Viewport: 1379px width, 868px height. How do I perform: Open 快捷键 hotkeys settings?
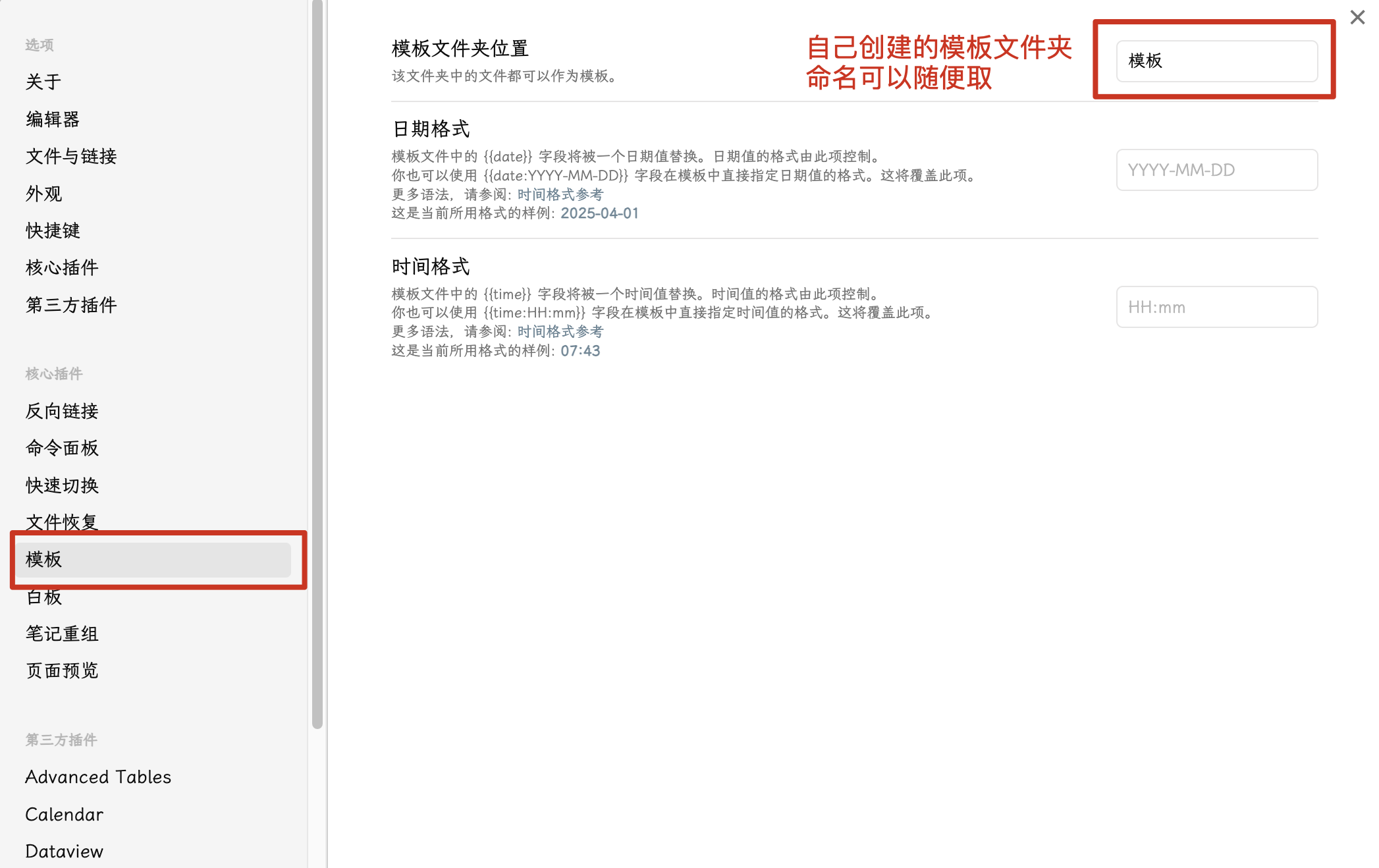click(x=53, y=231)
